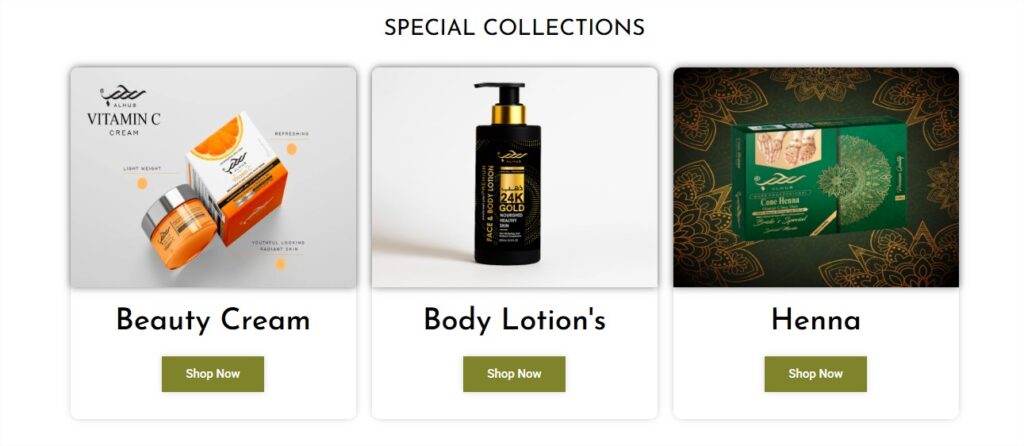Click the black pump dispenser on lotion bottle
Image resolution: width=1024 pixels, height=446 pixels.
coord(500,93)
